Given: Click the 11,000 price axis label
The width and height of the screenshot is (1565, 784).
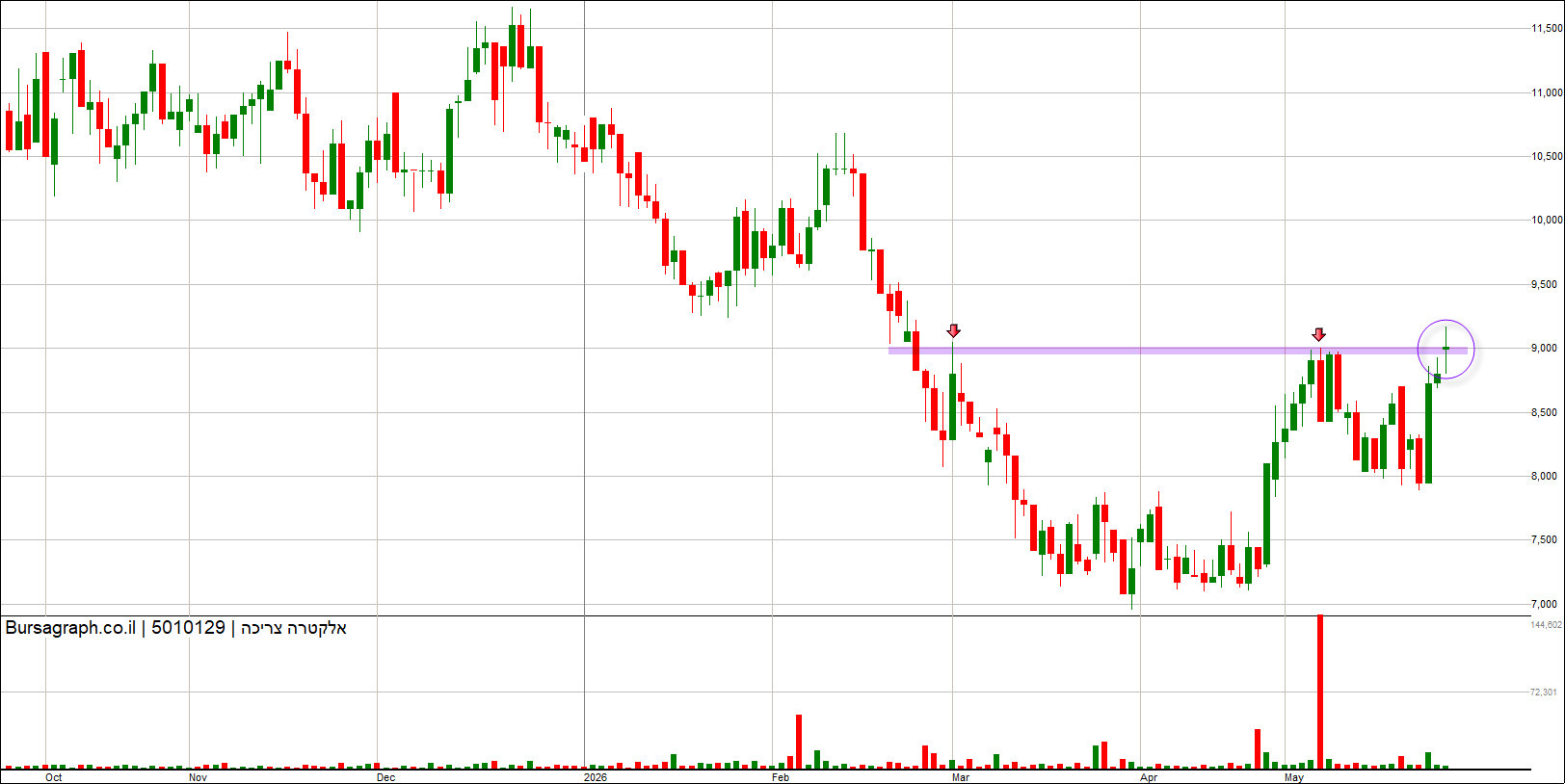Looking at the screenshot, I should [1547, 92].
